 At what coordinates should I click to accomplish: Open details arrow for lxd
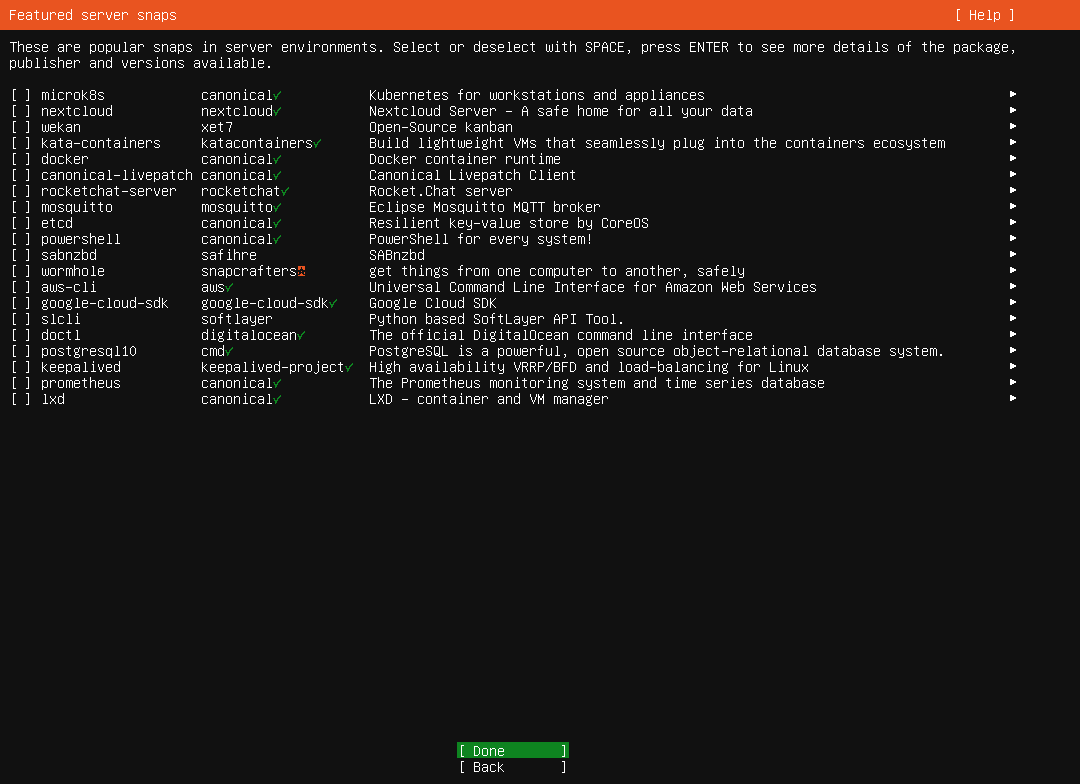coord(1012,398)
